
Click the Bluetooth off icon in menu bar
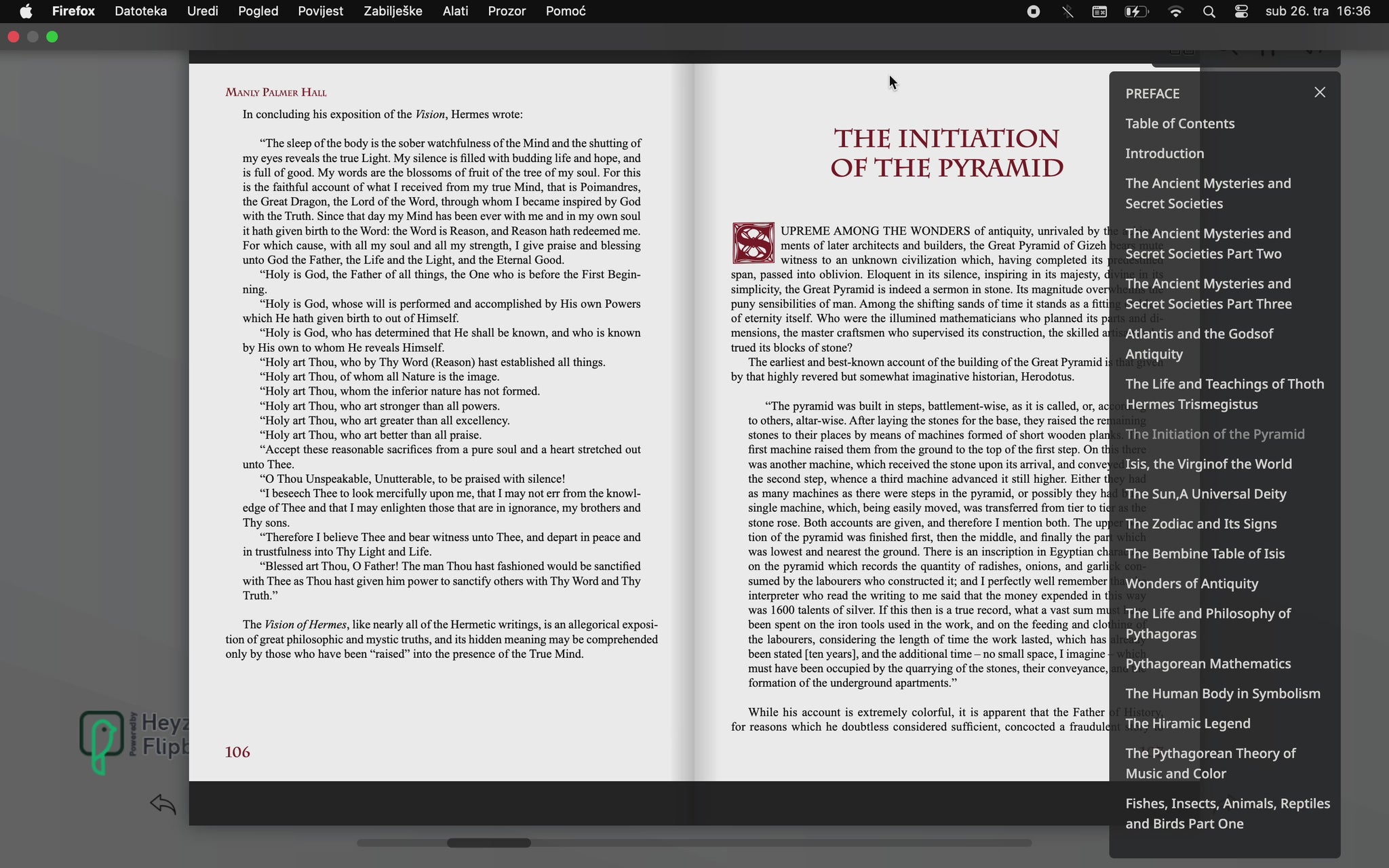(1068, 12)
